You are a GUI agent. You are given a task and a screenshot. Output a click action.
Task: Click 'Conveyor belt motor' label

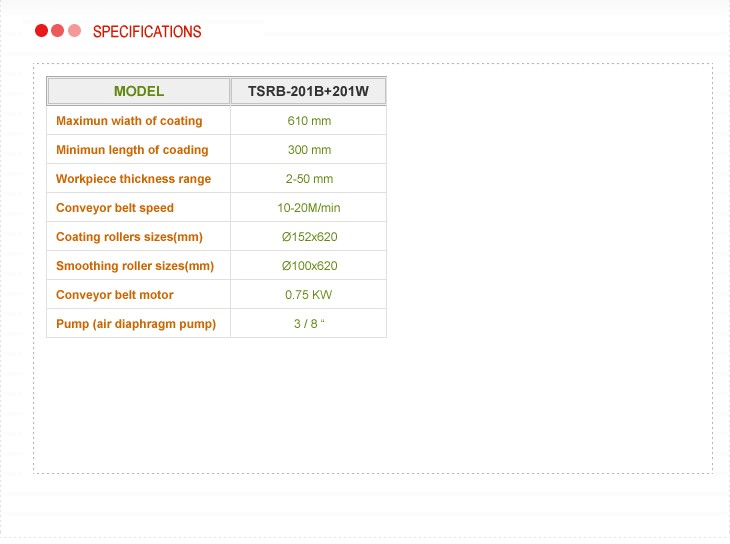coord(115,295)
